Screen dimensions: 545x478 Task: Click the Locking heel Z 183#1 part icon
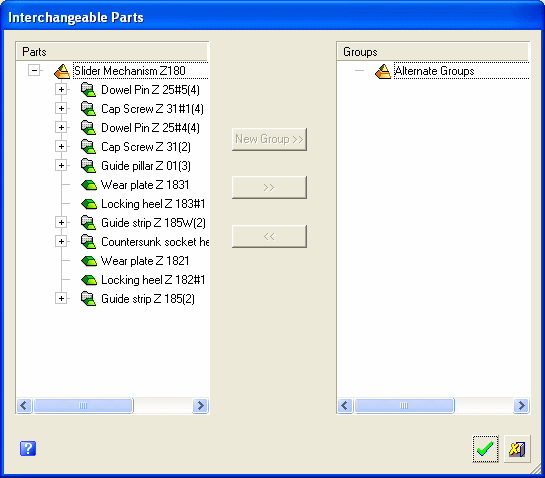pyautogui.click(x=89, y=204)
